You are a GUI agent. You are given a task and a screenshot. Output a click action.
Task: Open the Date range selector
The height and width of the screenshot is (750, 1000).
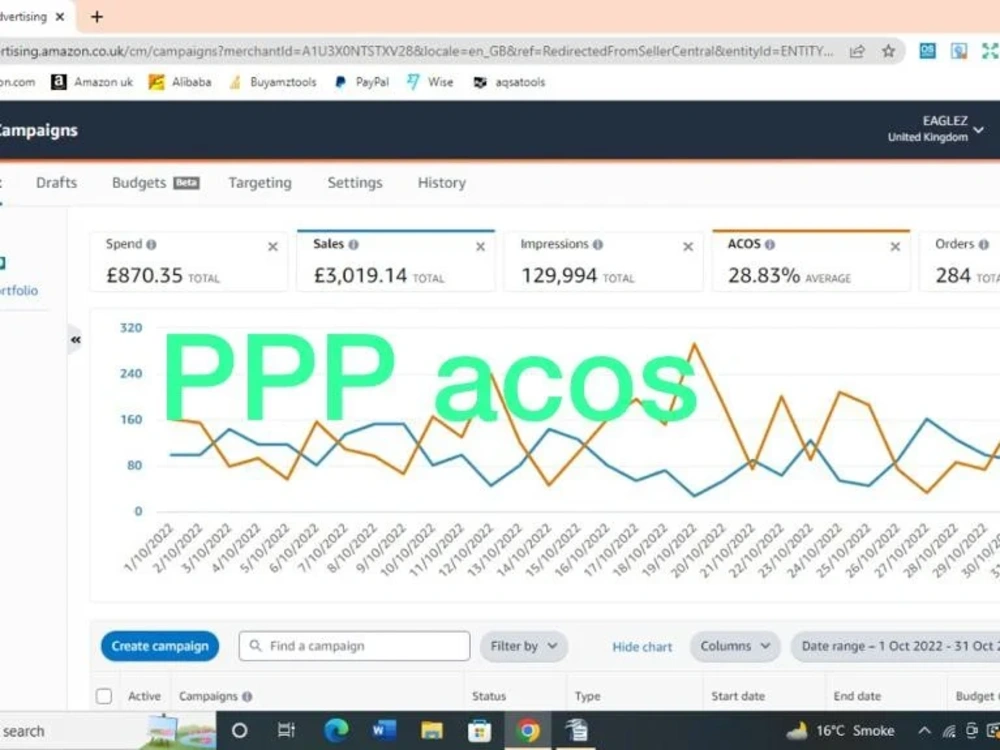click(895, 646)
